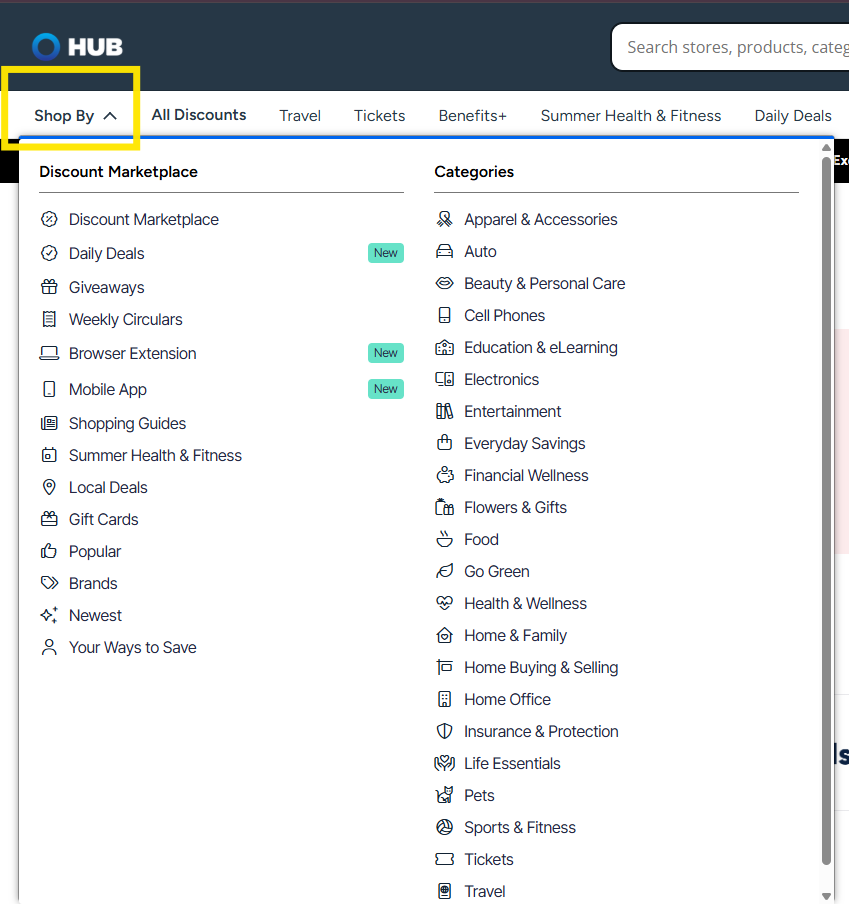
Task: Click the Beauty & Personal Care lips icon
Action: coord(444,283)
